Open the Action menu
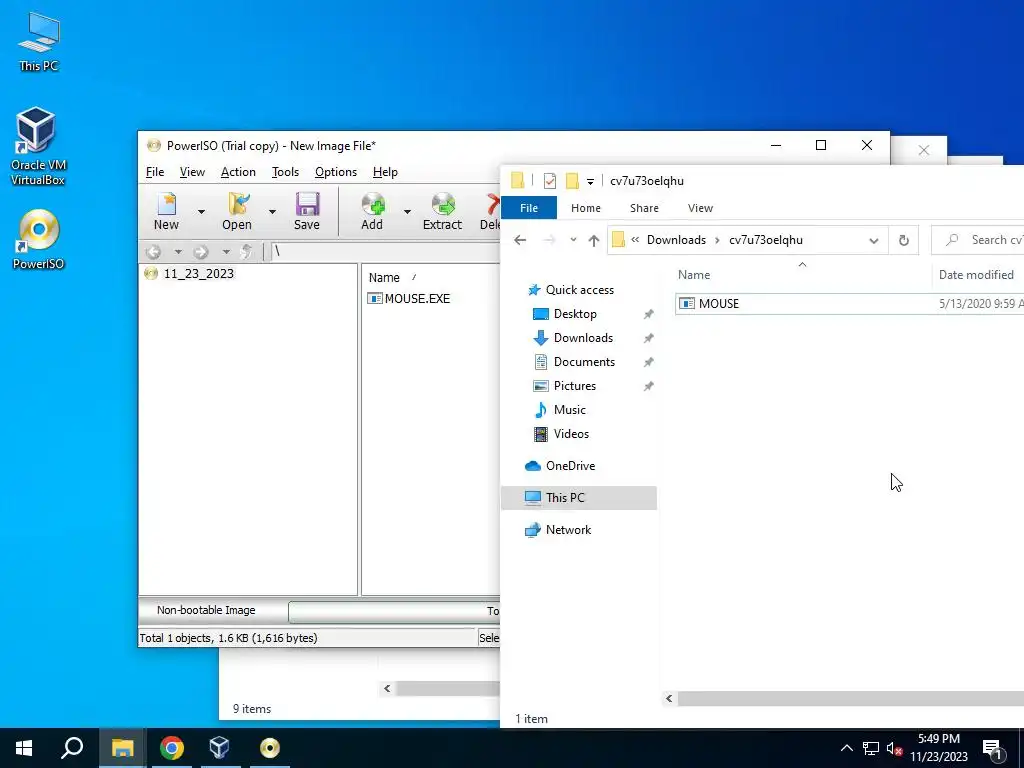This screenshot has height=768, width=1024. click(238, 172)
